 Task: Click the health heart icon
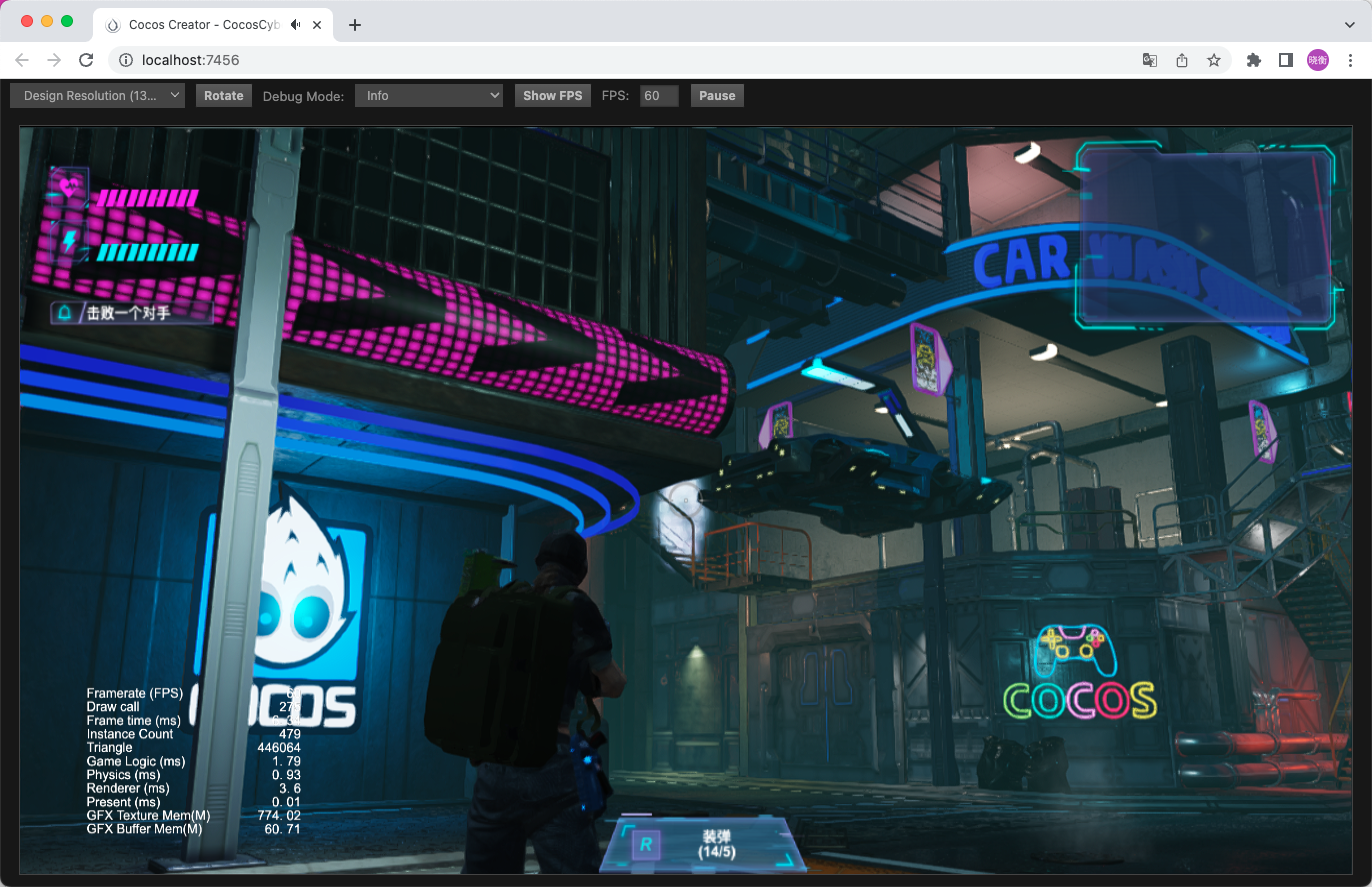tap(69, 185)
